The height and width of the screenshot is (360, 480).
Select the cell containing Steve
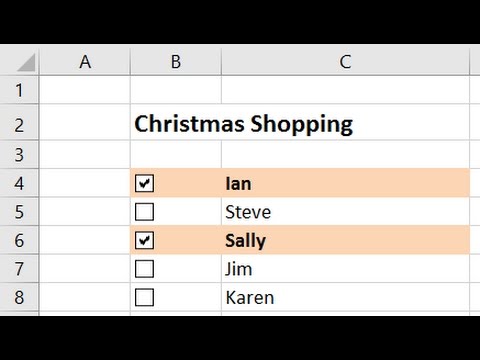click(x=345, y=212)
